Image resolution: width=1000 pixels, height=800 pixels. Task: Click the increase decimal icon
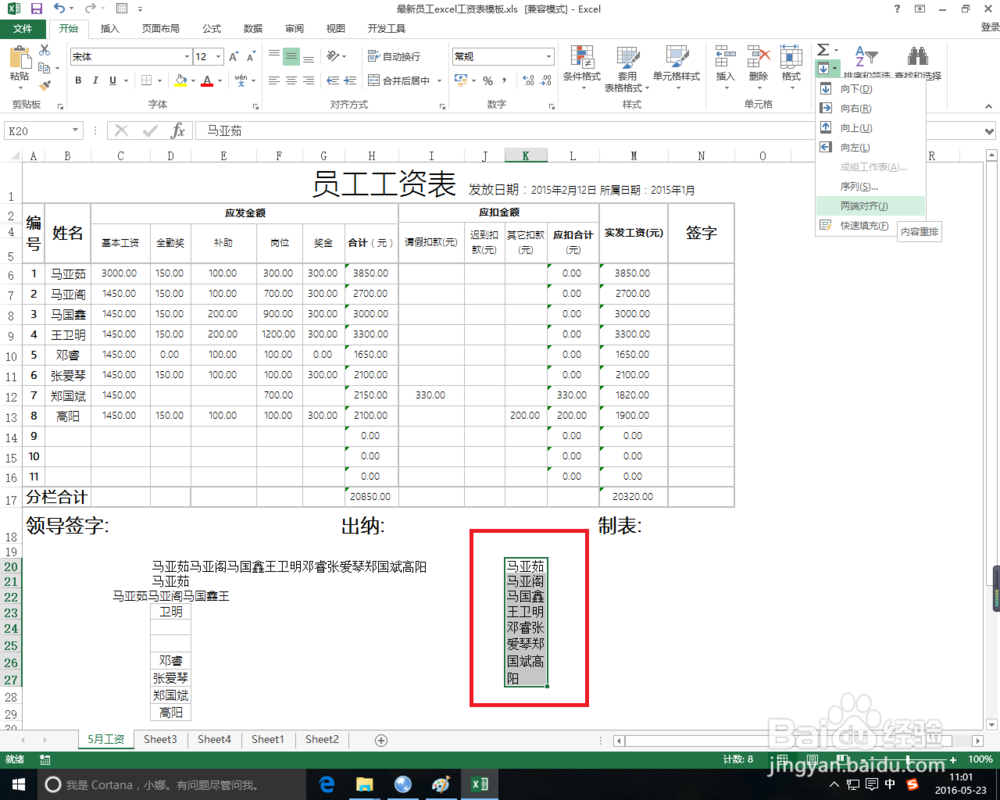[x=529, y=80]
